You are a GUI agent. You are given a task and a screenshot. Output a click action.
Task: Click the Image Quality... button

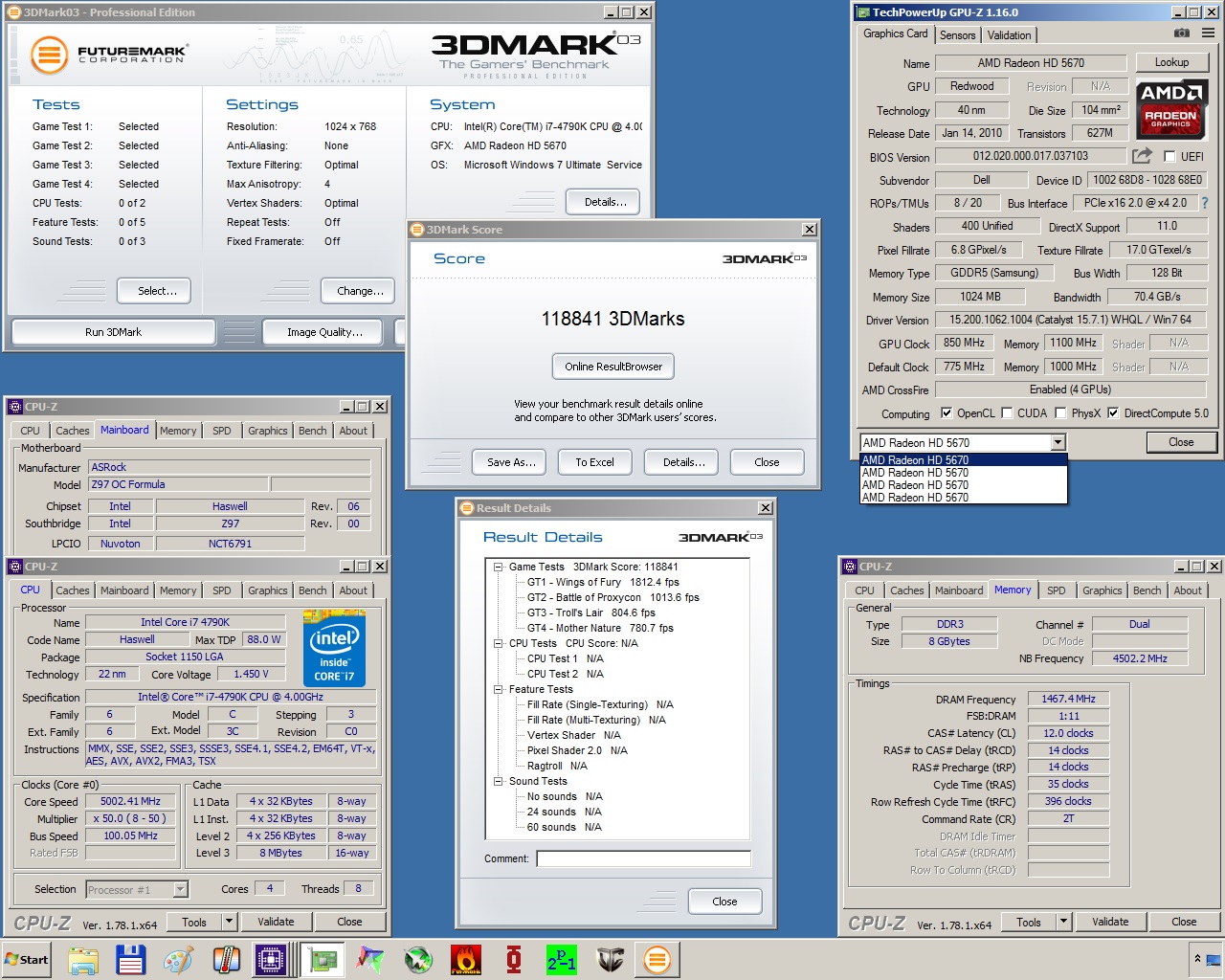click(324, 332)
